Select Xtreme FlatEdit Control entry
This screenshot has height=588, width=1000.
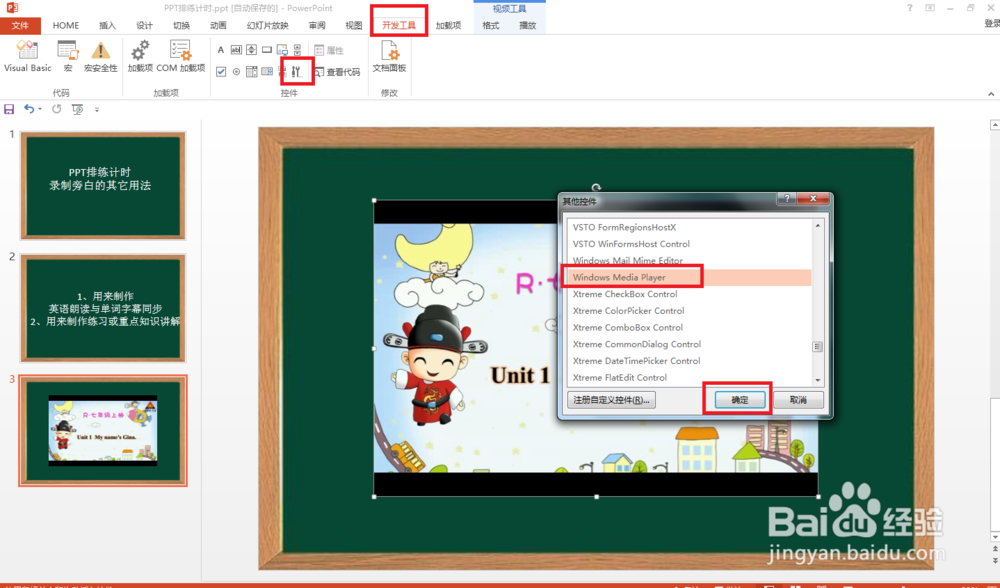(689, 377)
